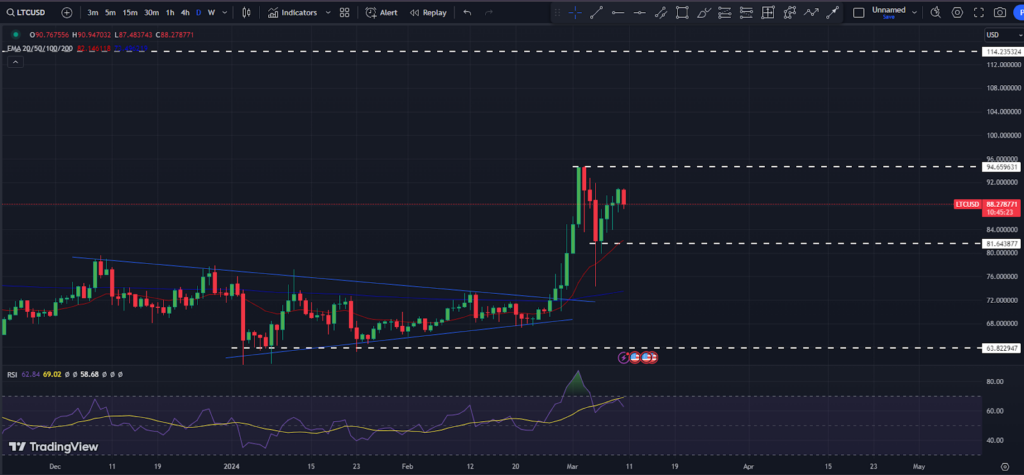Undo the last chart action
The height and width of the screenshot is (475, 1024).
[x=467, y=12]
